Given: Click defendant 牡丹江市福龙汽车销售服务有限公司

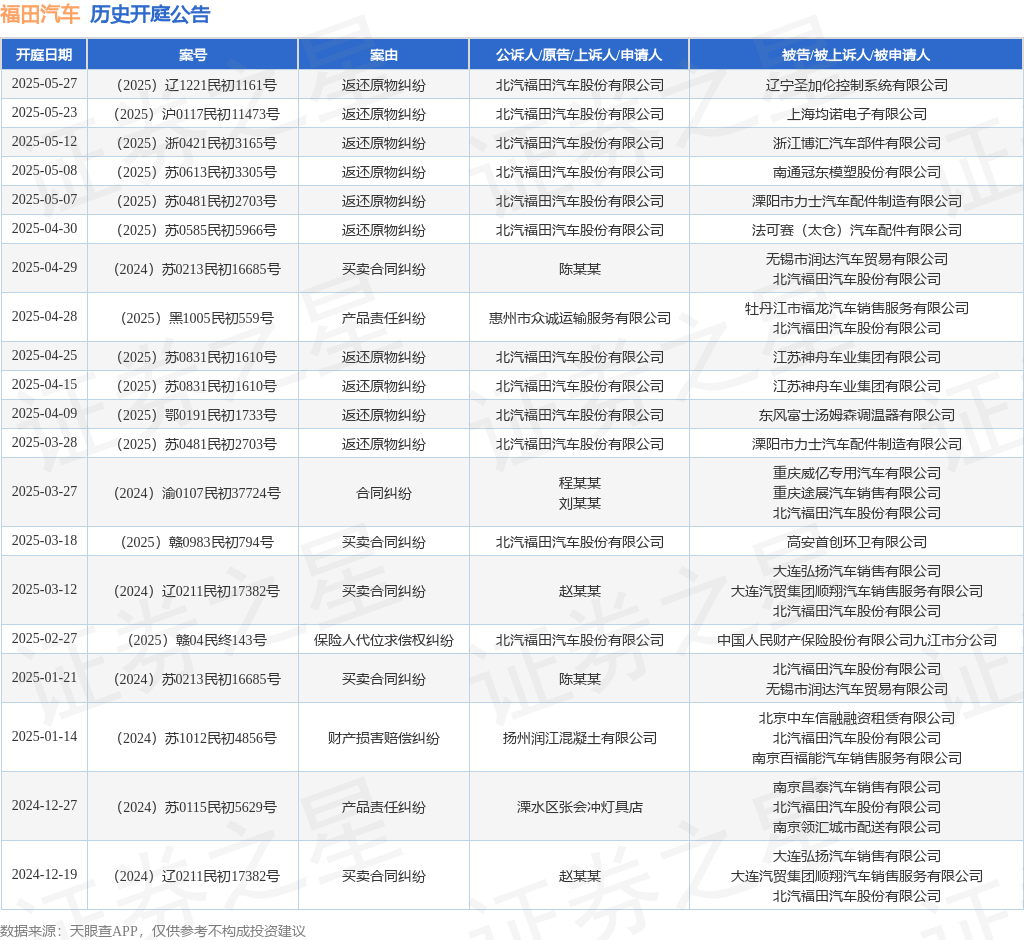Looking at the screenshot, I should click(857, 308).
